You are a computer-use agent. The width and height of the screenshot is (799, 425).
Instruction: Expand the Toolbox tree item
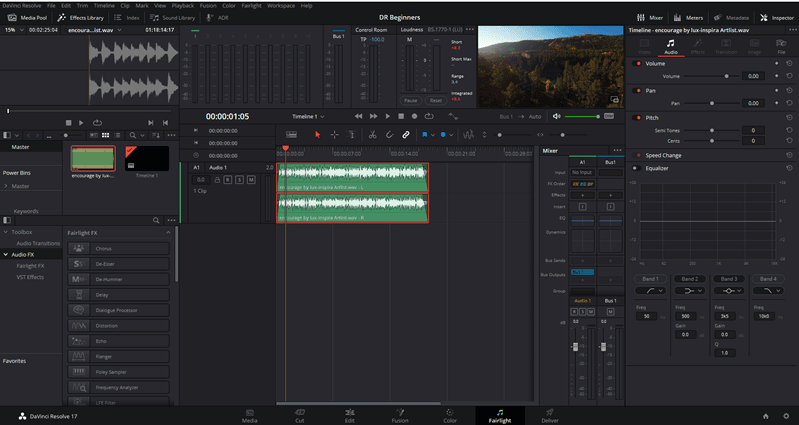6,232
